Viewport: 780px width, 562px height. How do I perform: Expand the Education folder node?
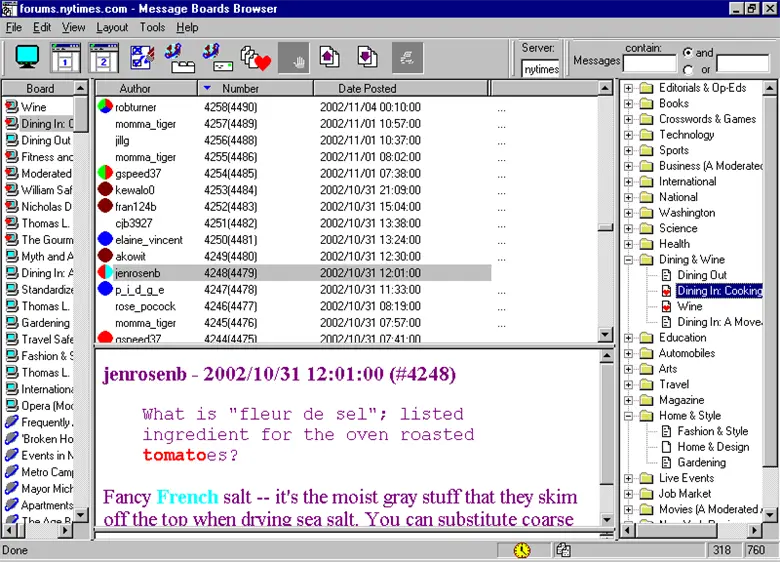pos(629,338)
